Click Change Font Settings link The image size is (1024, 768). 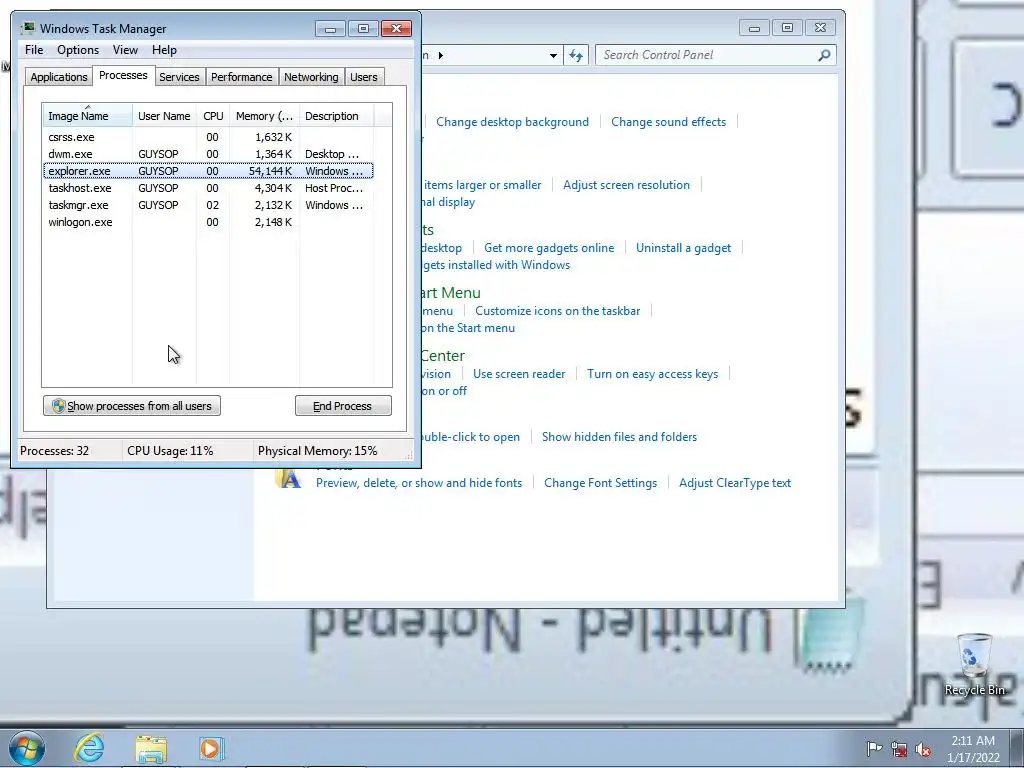pos(600,483)
